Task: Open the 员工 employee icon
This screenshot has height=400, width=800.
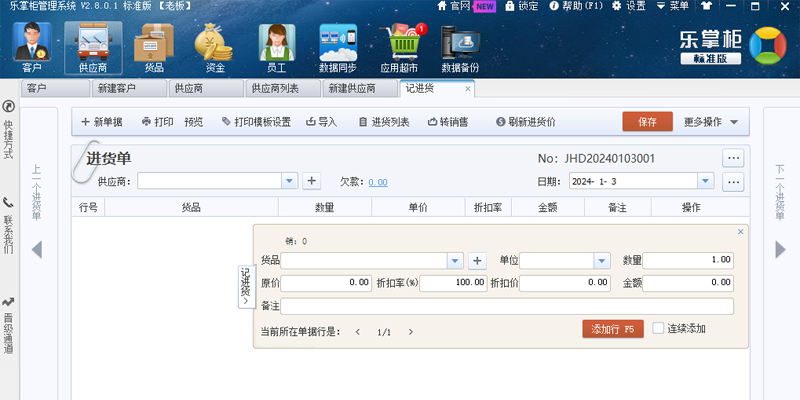Action: pyautogui.click(x=276, y=48)
